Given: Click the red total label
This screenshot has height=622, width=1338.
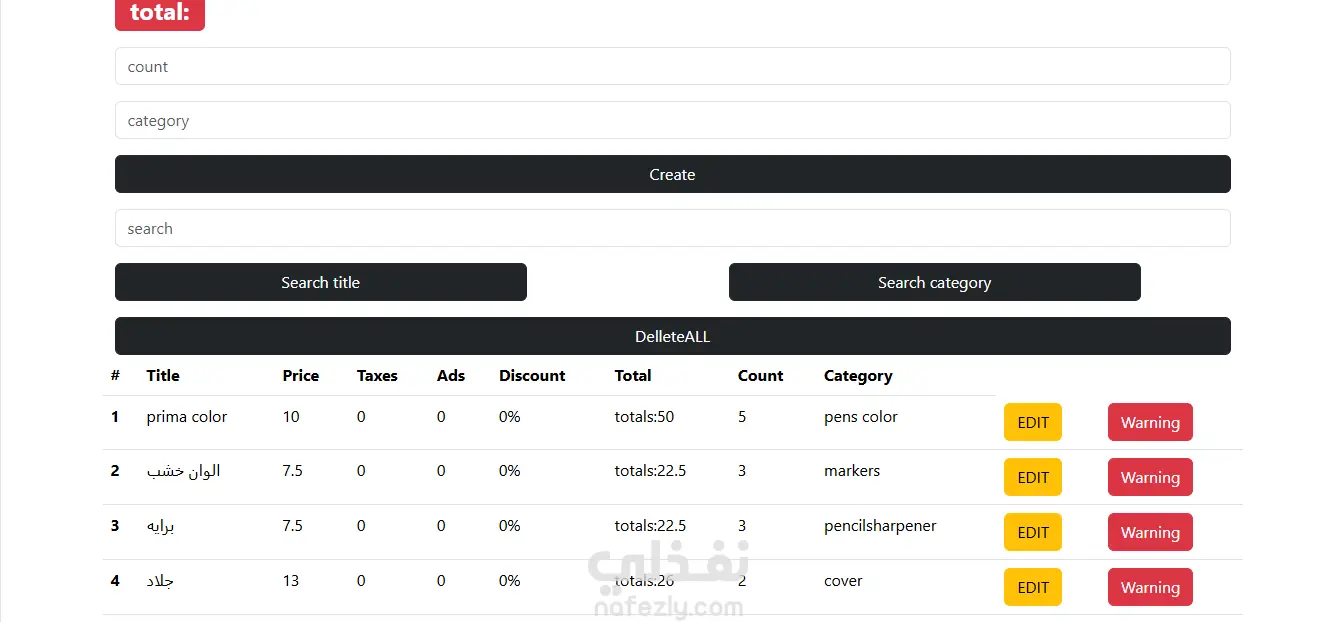Looking at the screenshot, I should coord(160,14).
